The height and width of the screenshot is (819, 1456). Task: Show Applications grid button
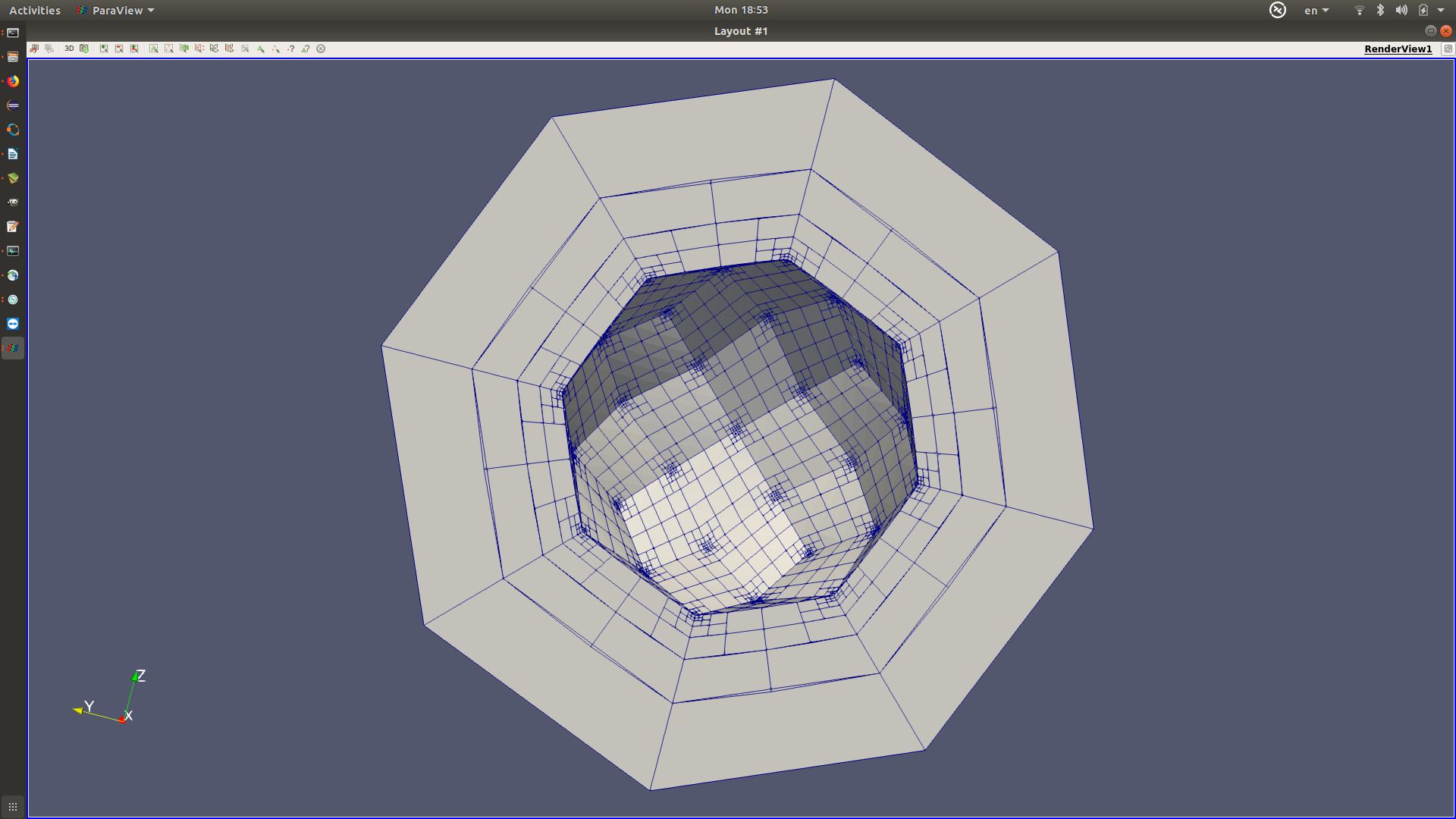(13, 807)
